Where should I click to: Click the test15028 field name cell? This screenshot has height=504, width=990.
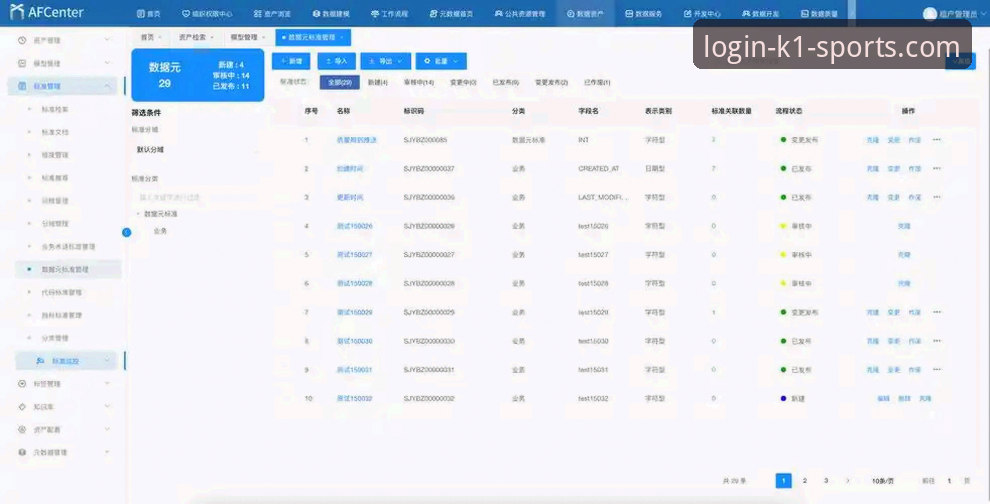pos(593,284)
